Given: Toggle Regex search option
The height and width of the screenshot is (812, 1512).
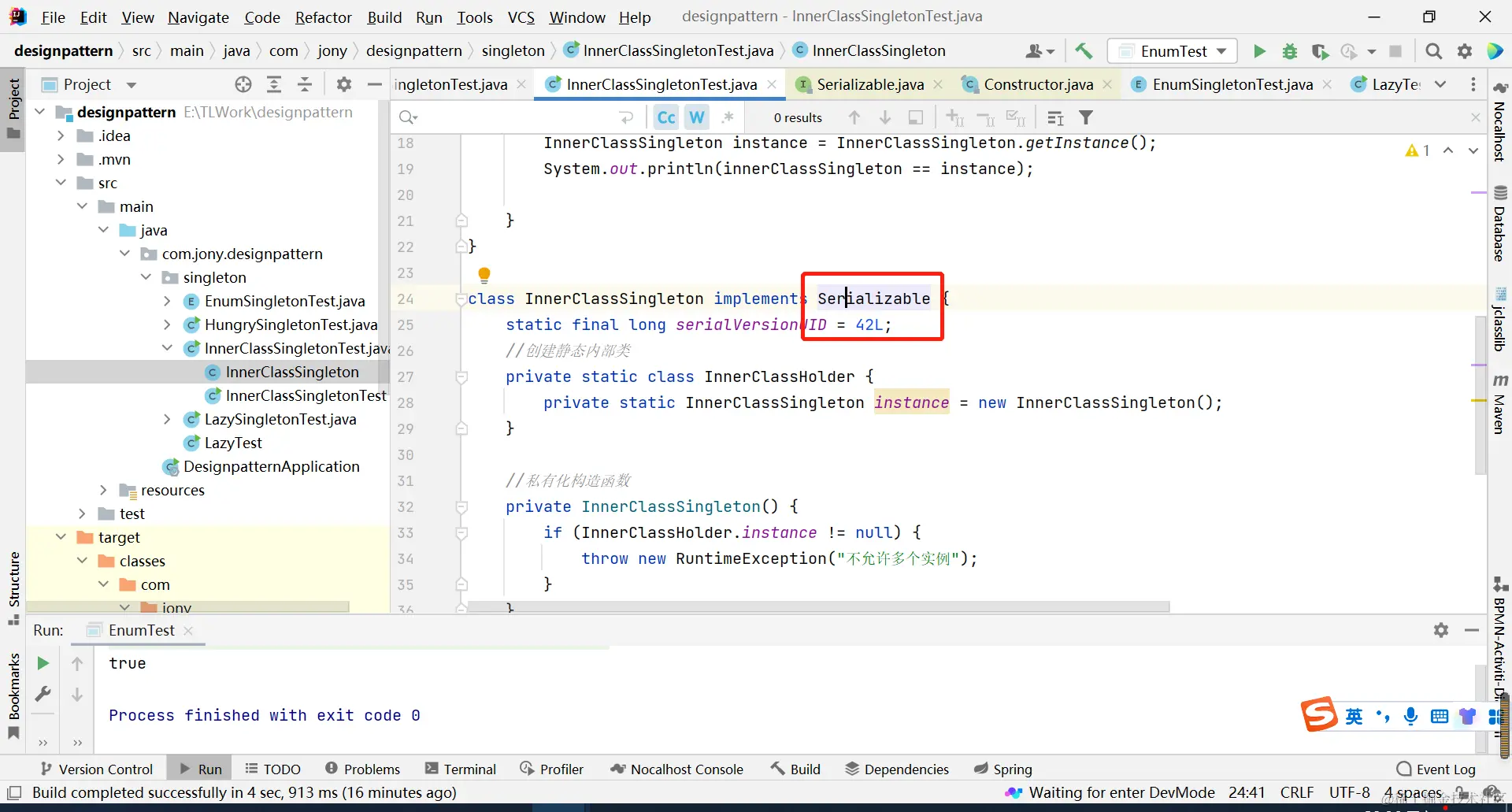Looking at the screenshot, I should click(728, 117).
